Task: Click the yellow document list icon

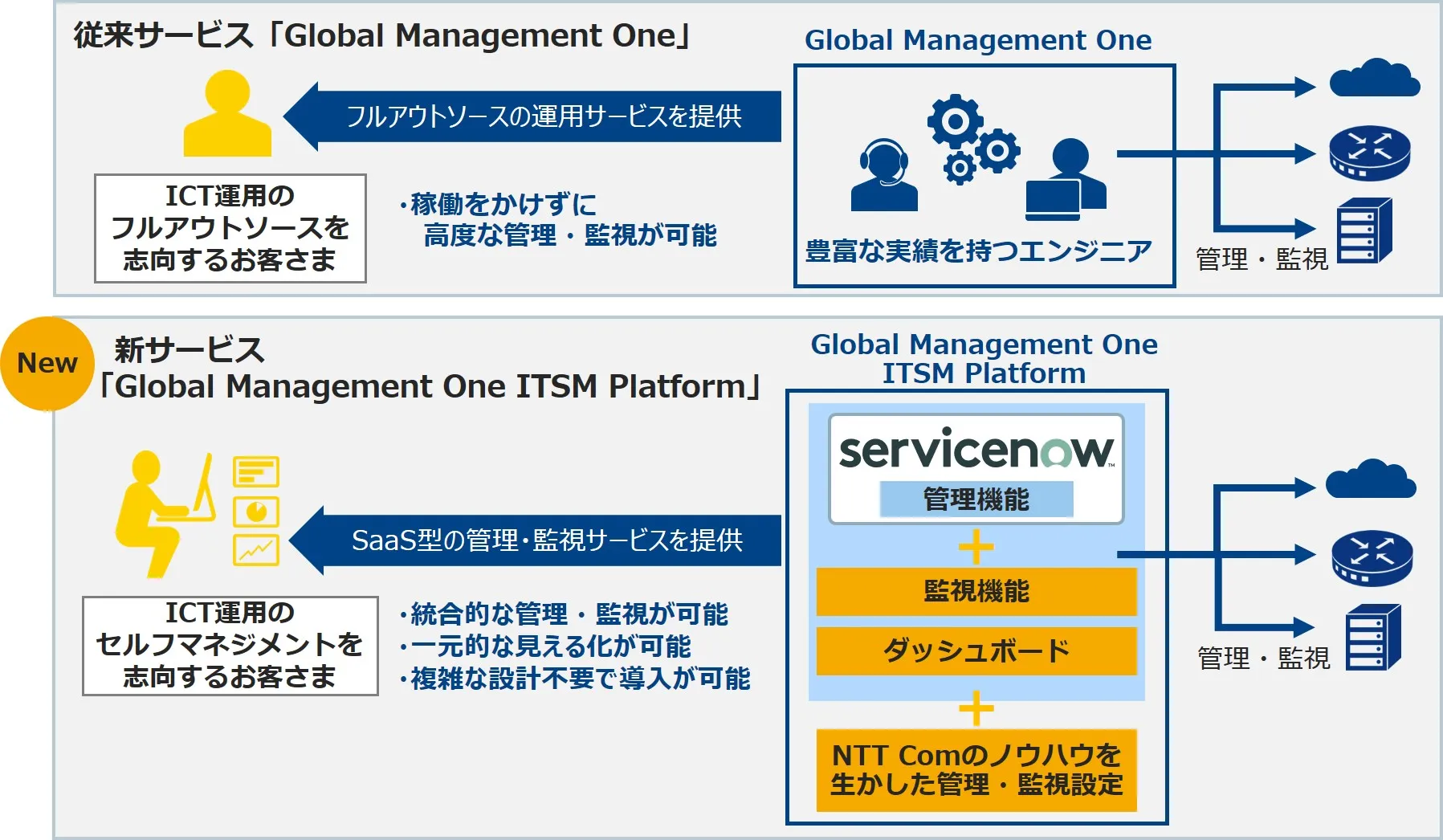Action: (x=256, y=472)
